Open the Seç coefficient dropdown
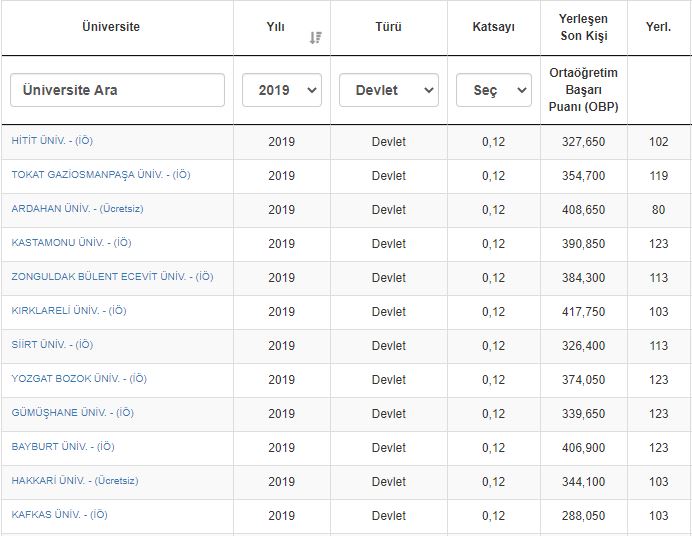692x536 pixels. pyautogui.click(x=493, y=90)
